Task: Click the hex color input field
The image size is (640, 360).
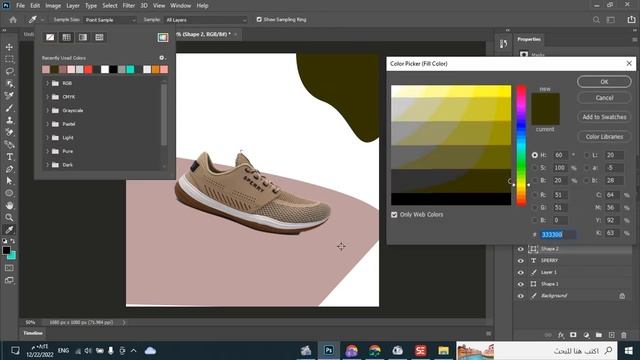Action: point(558,235)
